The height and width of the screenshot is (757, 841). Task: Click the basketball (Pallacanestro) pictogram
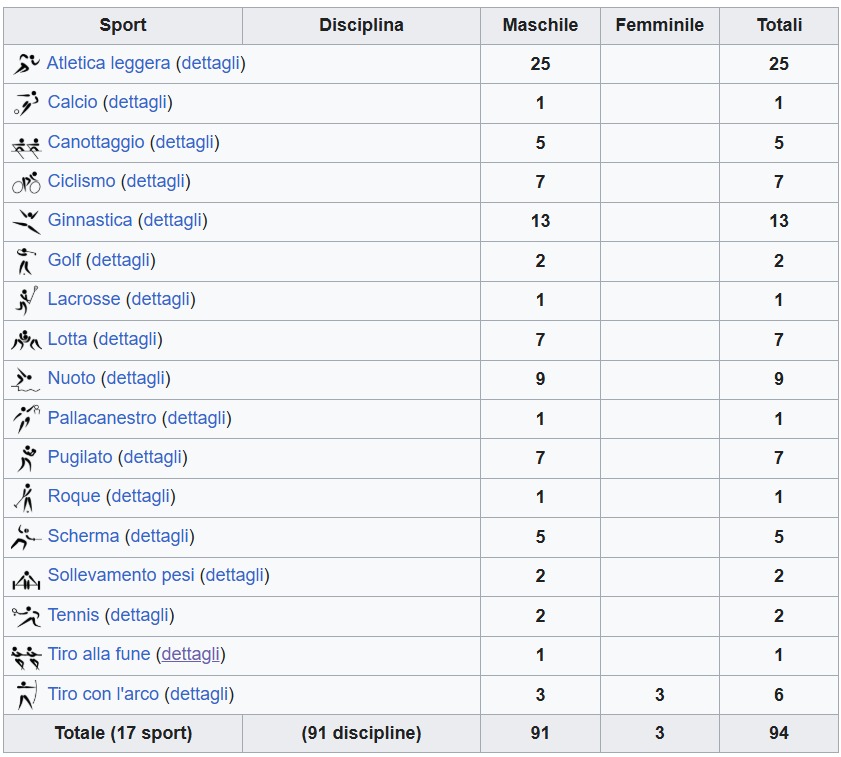[x=26, y=418]
